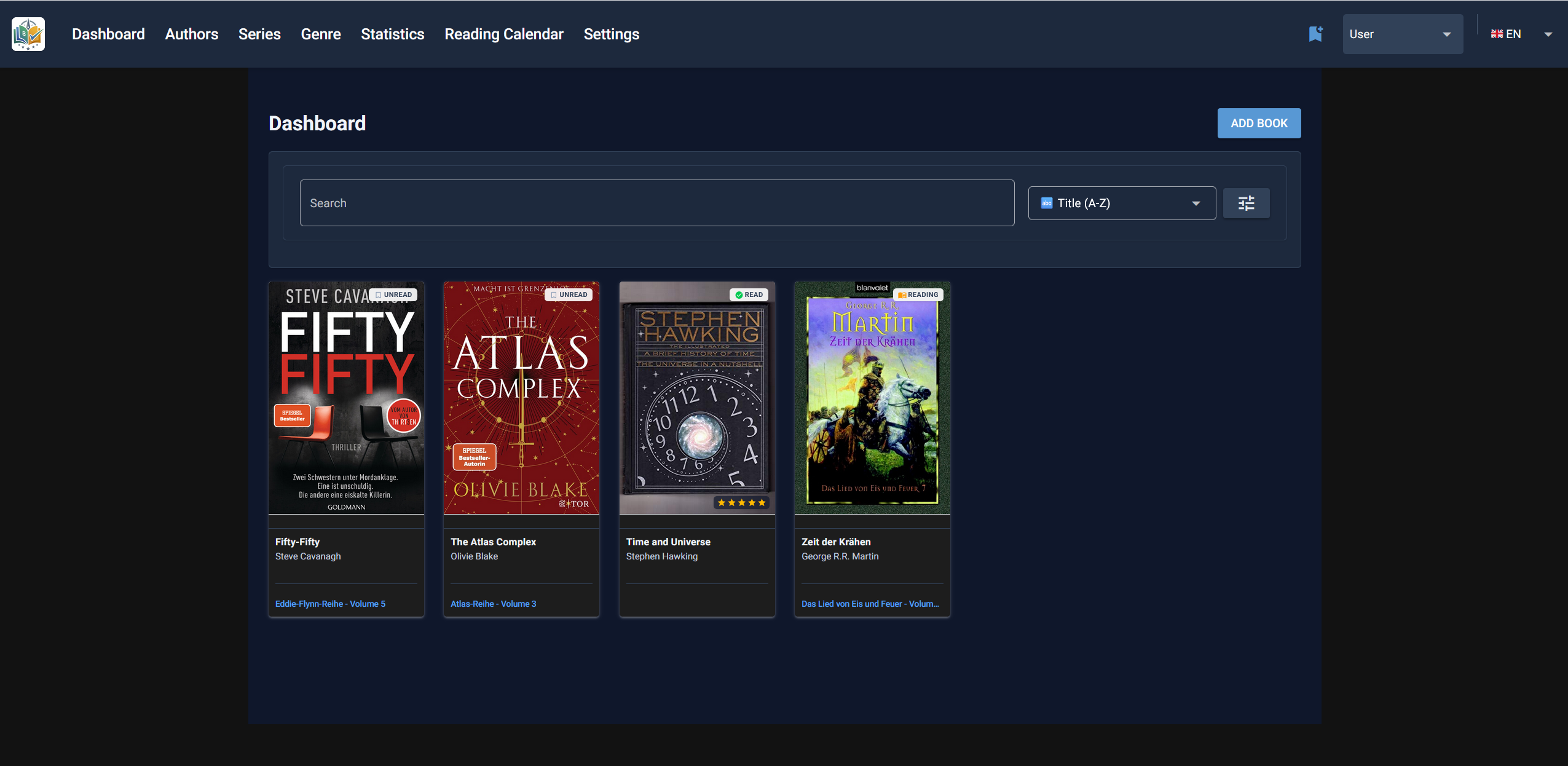Click the book library app logo
This screenshot has height=766, width=1568.
28,34
